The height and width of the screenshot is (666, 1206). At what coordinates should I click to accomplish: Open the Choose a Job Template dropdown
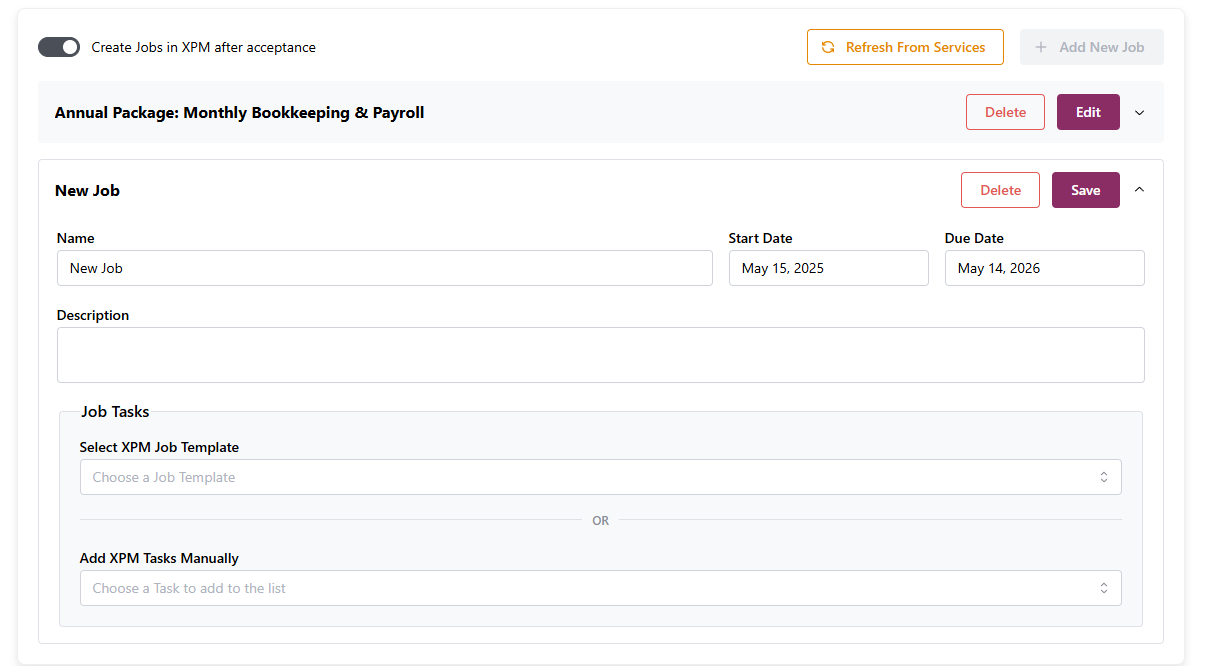pyautogui.click(x=590, y=477)
